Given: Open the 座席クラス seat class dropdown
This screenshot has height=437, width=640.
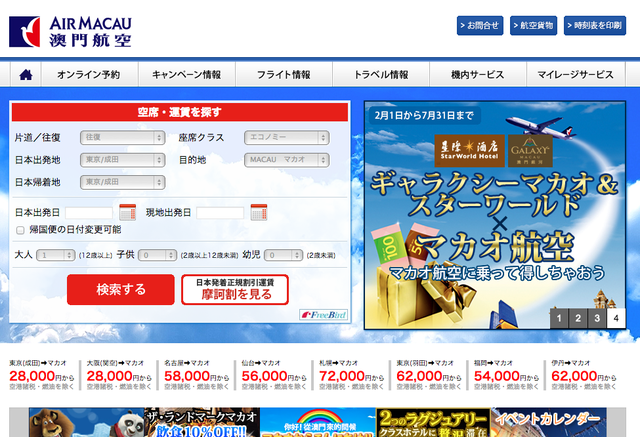Looking at the screenshot, I should [x=287, y=138].
